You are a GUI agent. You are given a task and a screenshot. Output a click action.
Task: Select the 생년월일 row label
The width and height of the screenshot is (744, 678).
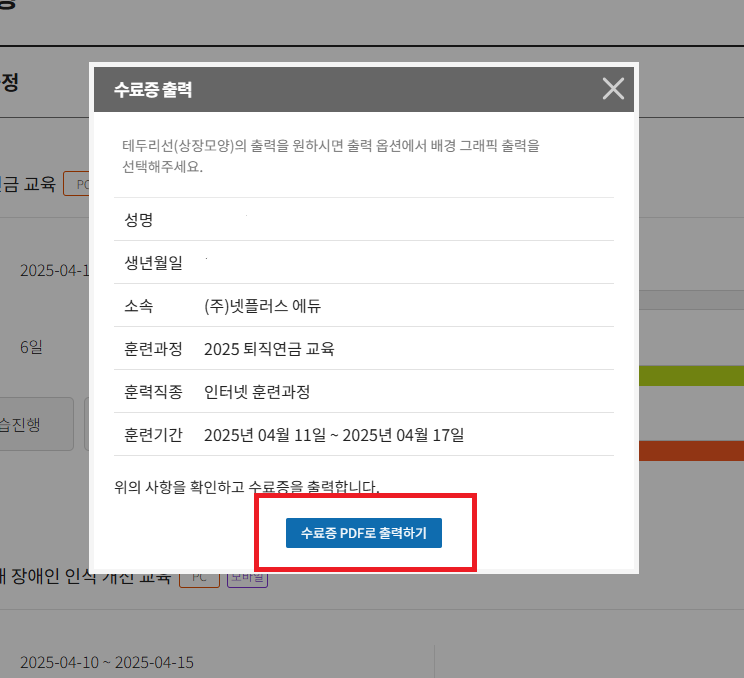point(153,263)
